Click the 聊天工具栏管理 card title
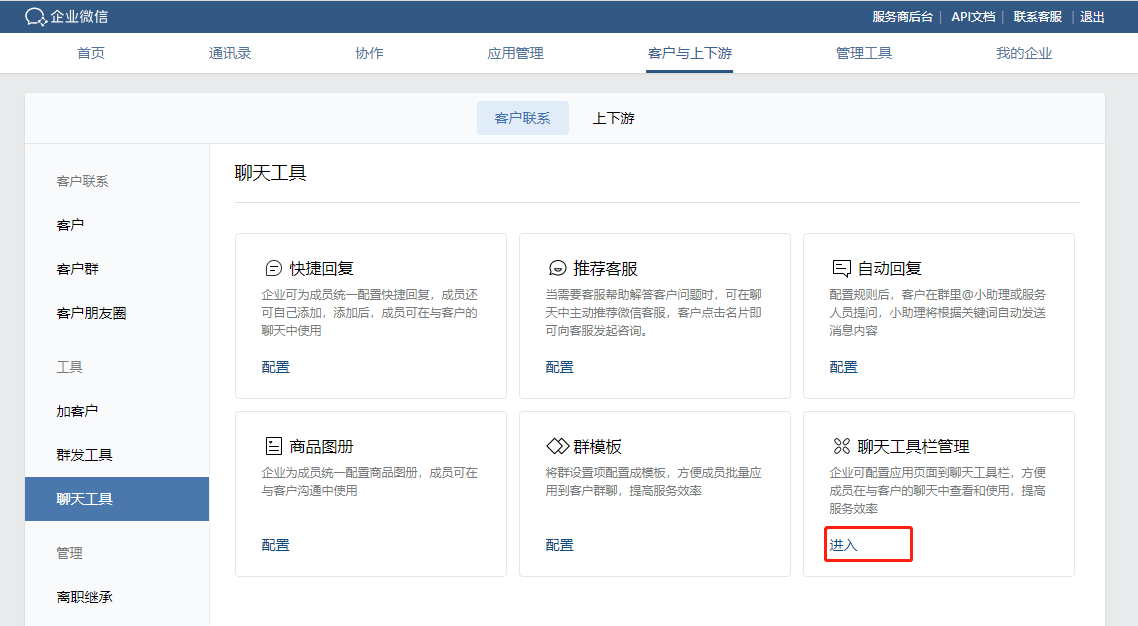This screenshot has height=626, width=1138. (x=913, y=446)
